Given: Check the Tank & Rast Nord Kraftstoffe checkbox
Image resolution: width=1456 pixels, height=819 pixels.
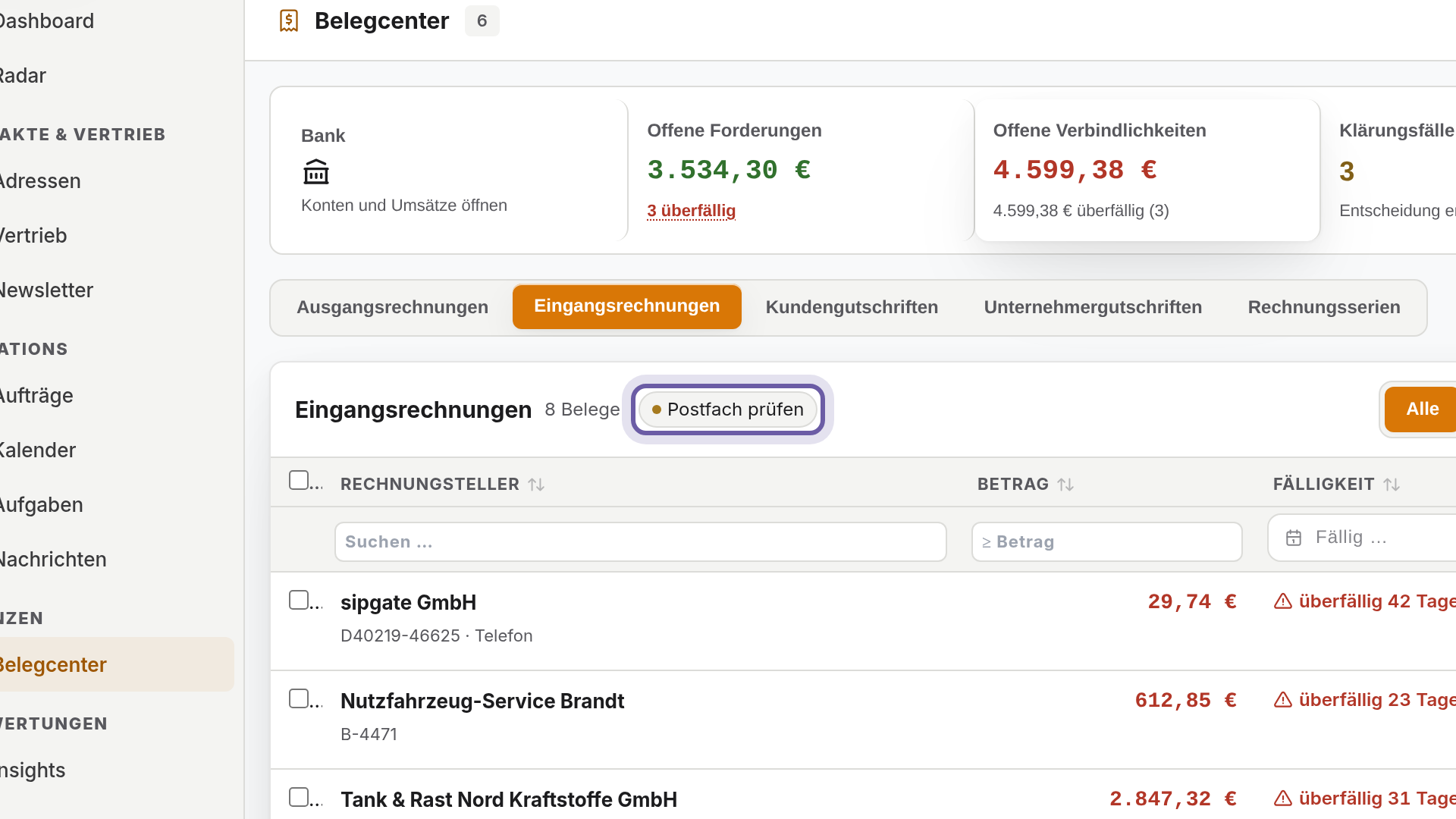Looking at the screenshot, I should point(299,797).
